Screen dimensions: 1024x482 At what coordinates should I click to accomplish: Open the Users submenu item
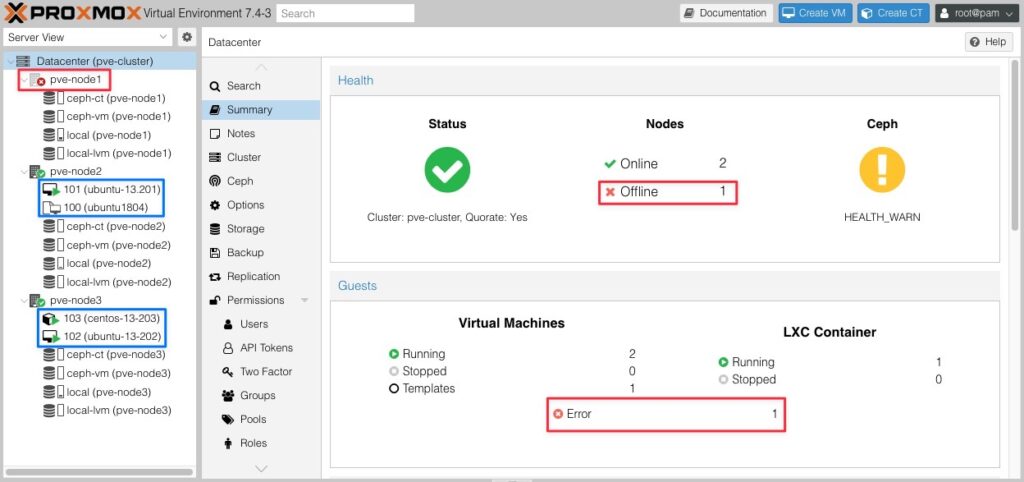tap(261, 324)
